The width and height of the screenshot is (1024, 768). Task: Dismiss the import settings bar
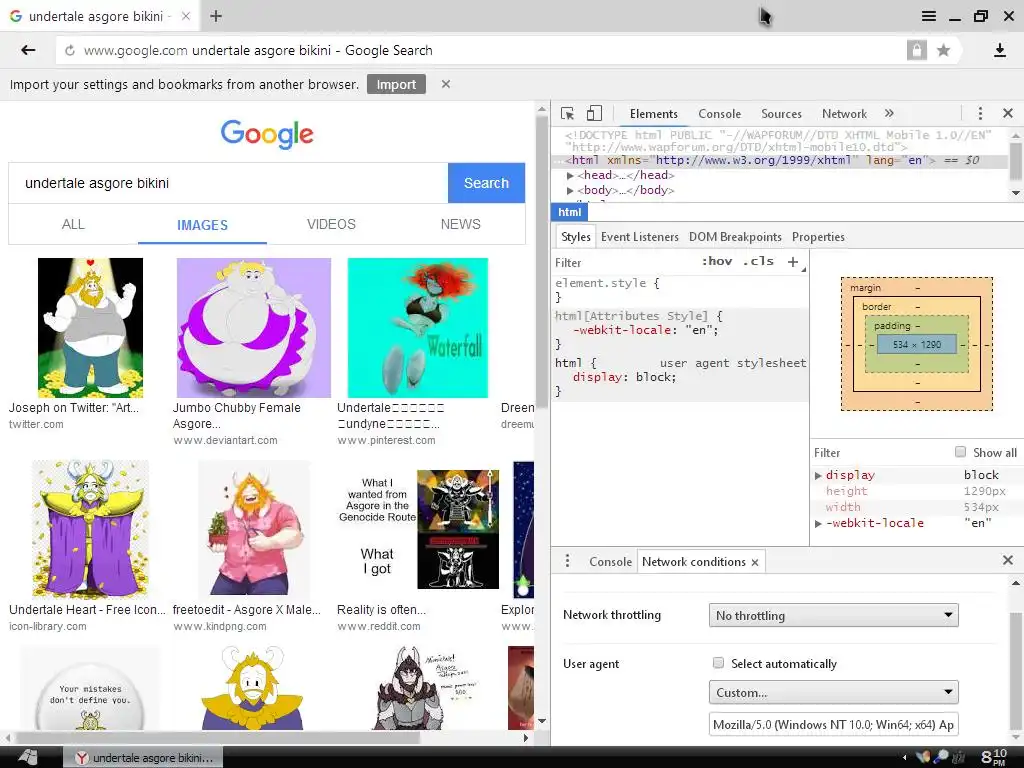[x=445, y=84]
